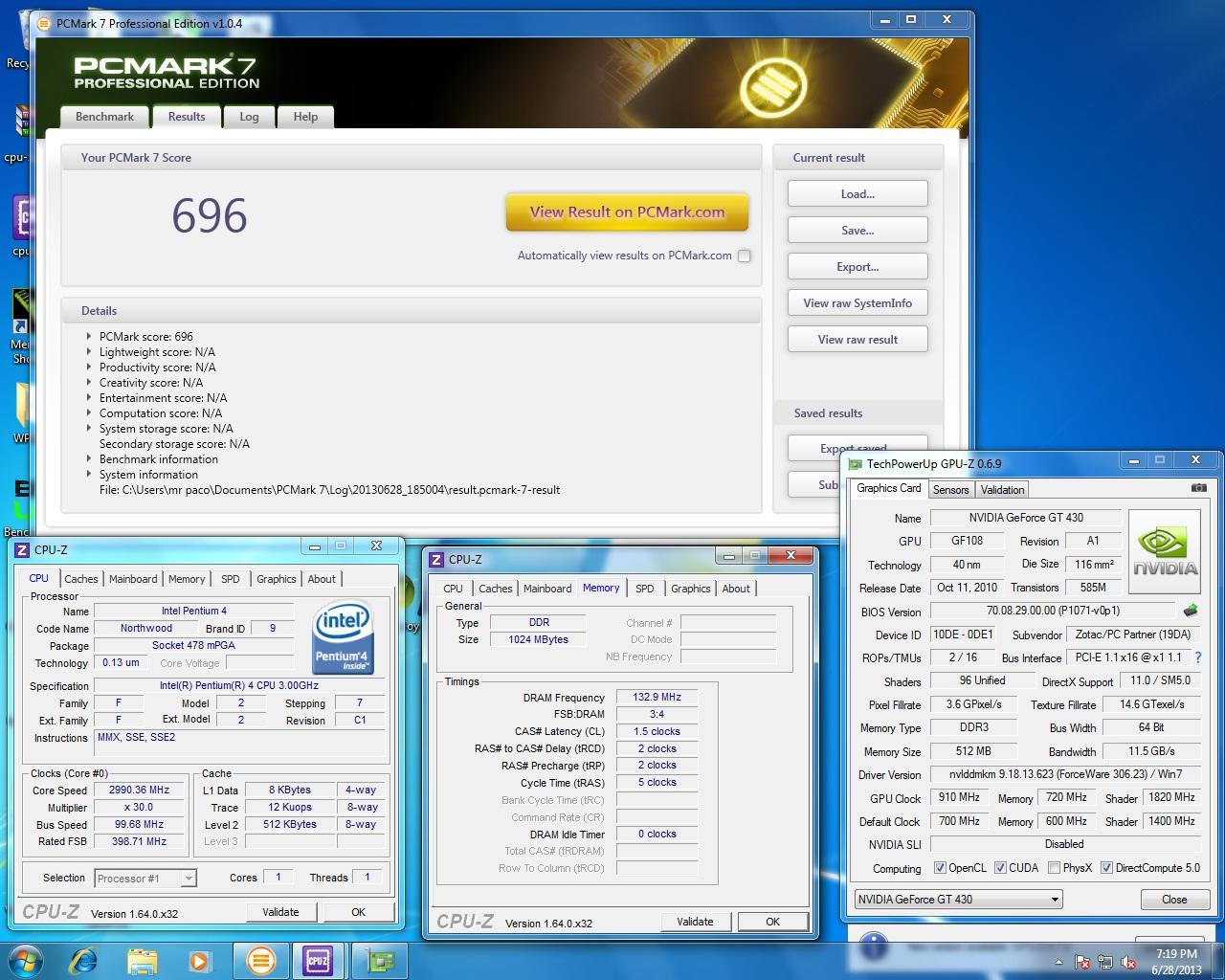1225x980 pixels.
Task: Toggle the PhysX checkbox in GPU-Z
Action: point(1054,868)
